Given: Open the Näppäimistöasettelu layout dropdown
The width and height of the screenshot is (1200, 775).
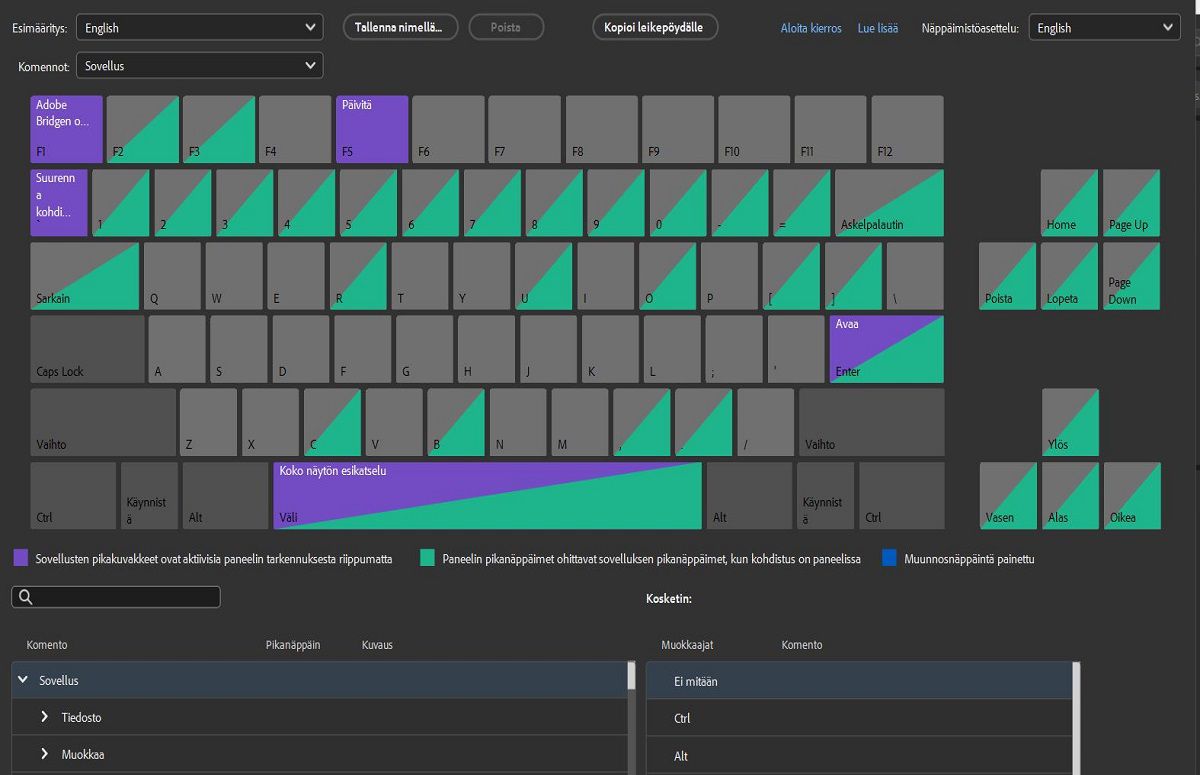Looking at the screenshot, I should (1104, 28).
